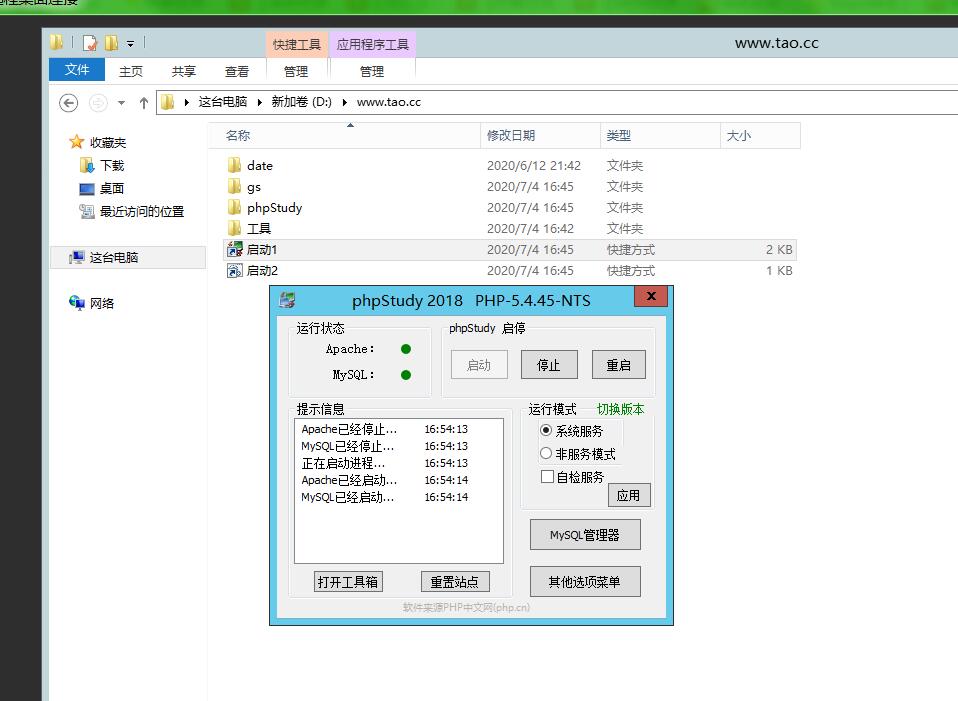Open the 文件 menu
Screen dimensions: 958x701
point(77,70)
